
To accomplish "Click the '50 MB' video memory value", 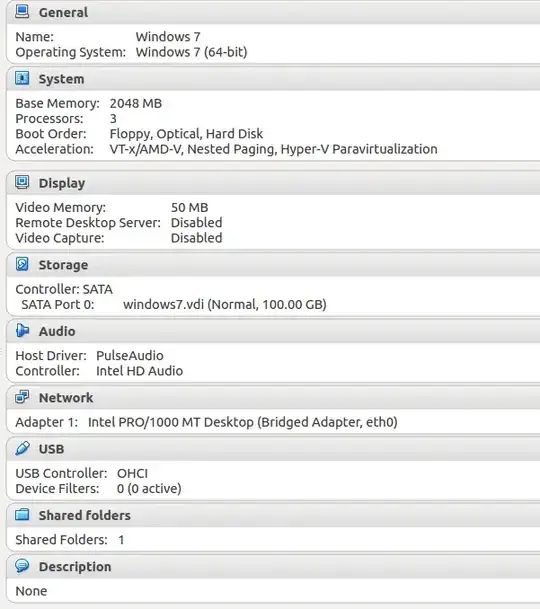I will point(190,207).
